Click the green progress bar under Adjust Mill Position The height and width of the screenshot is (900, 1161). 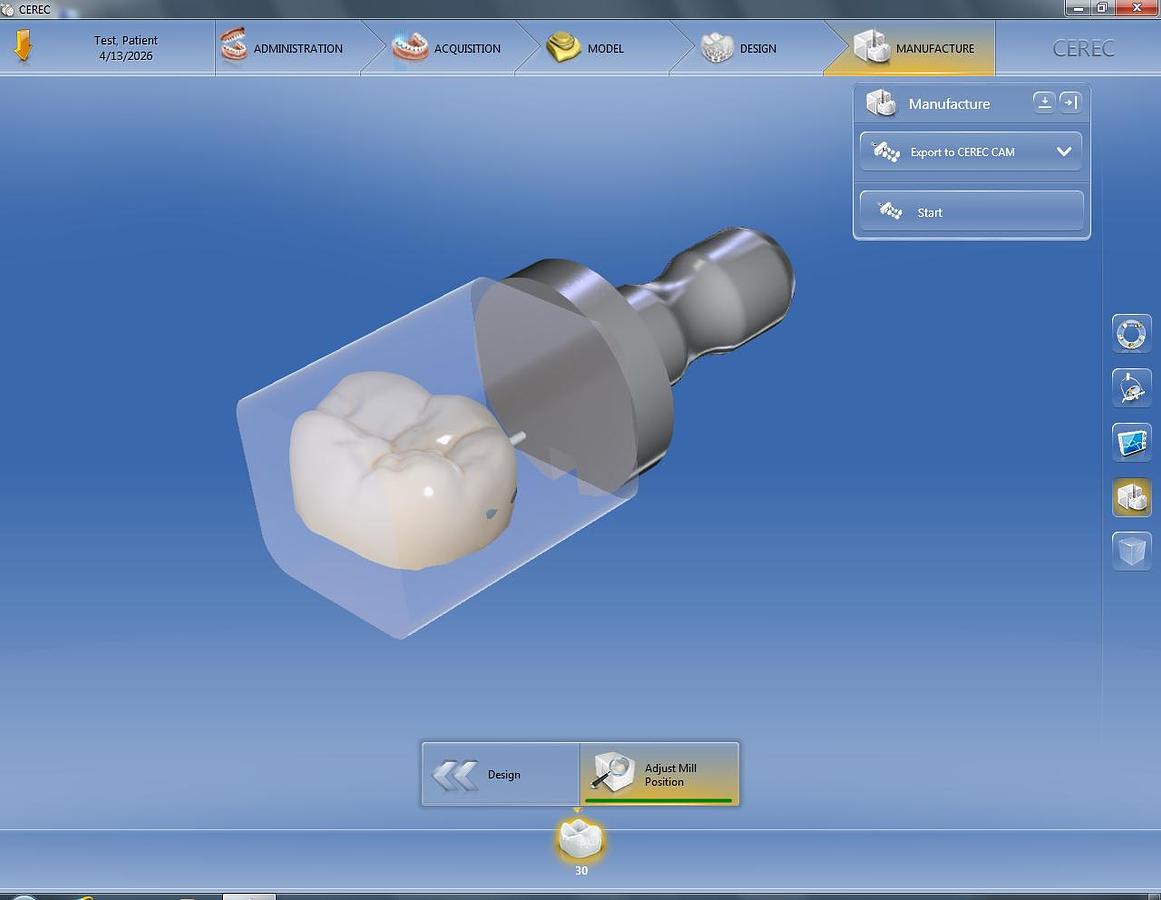[x=659, y=800]
